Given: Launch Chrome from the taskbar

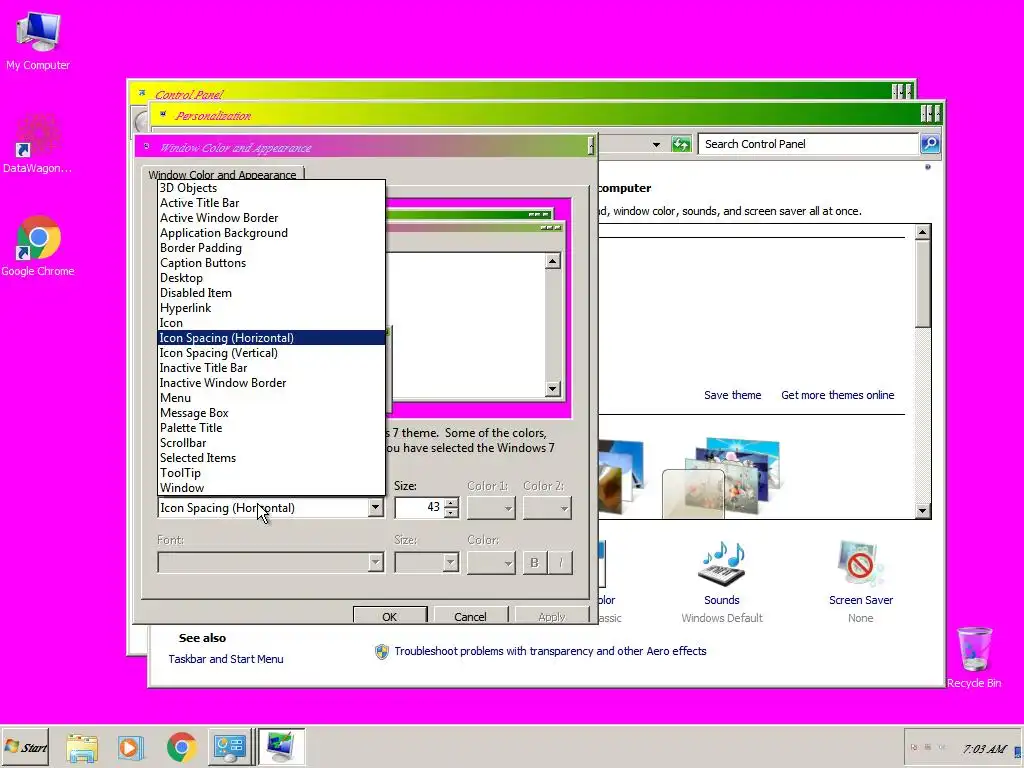Looking at the screenshot, I should coord(182,747).
